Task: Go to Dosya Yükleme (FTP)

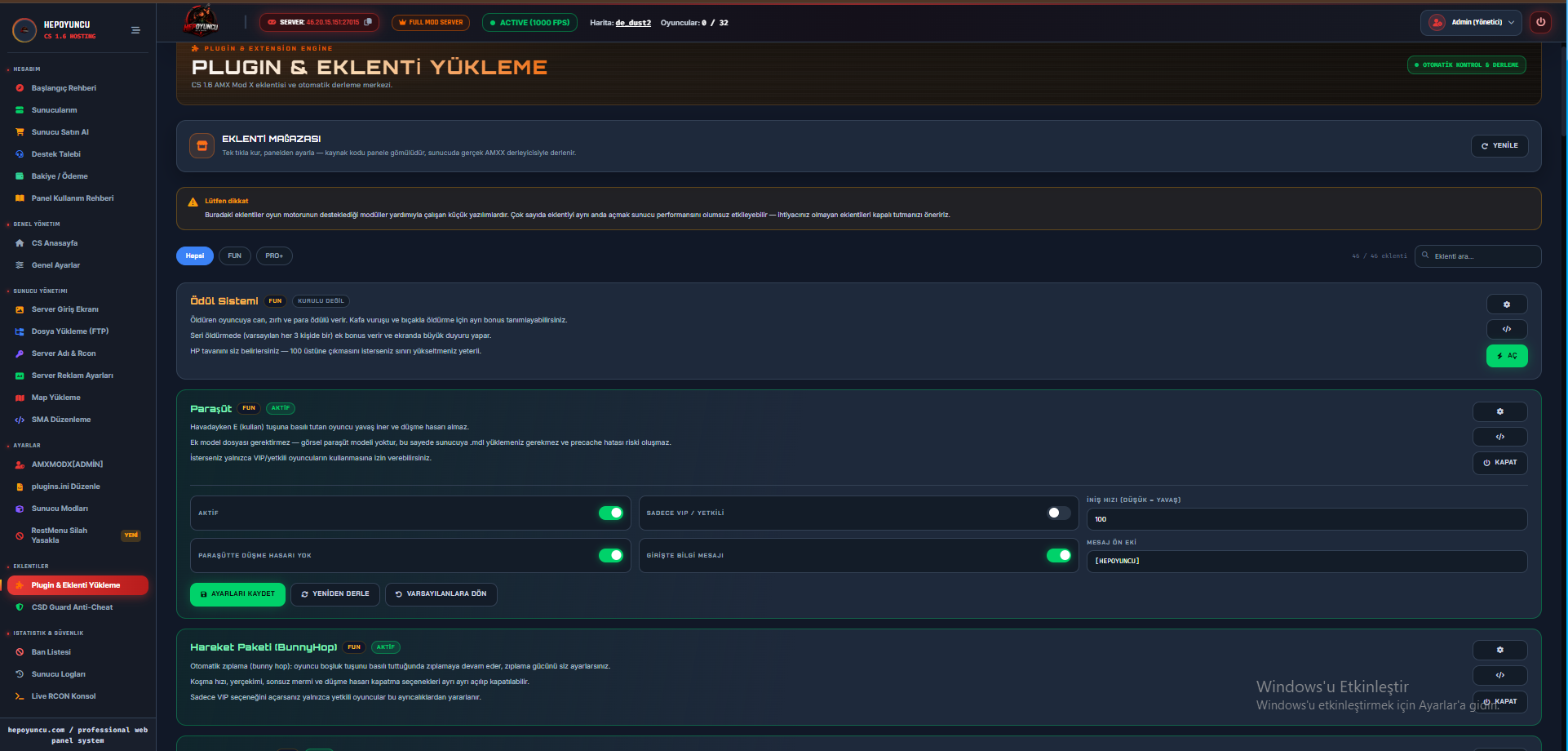Action: (x=69, y=331)
